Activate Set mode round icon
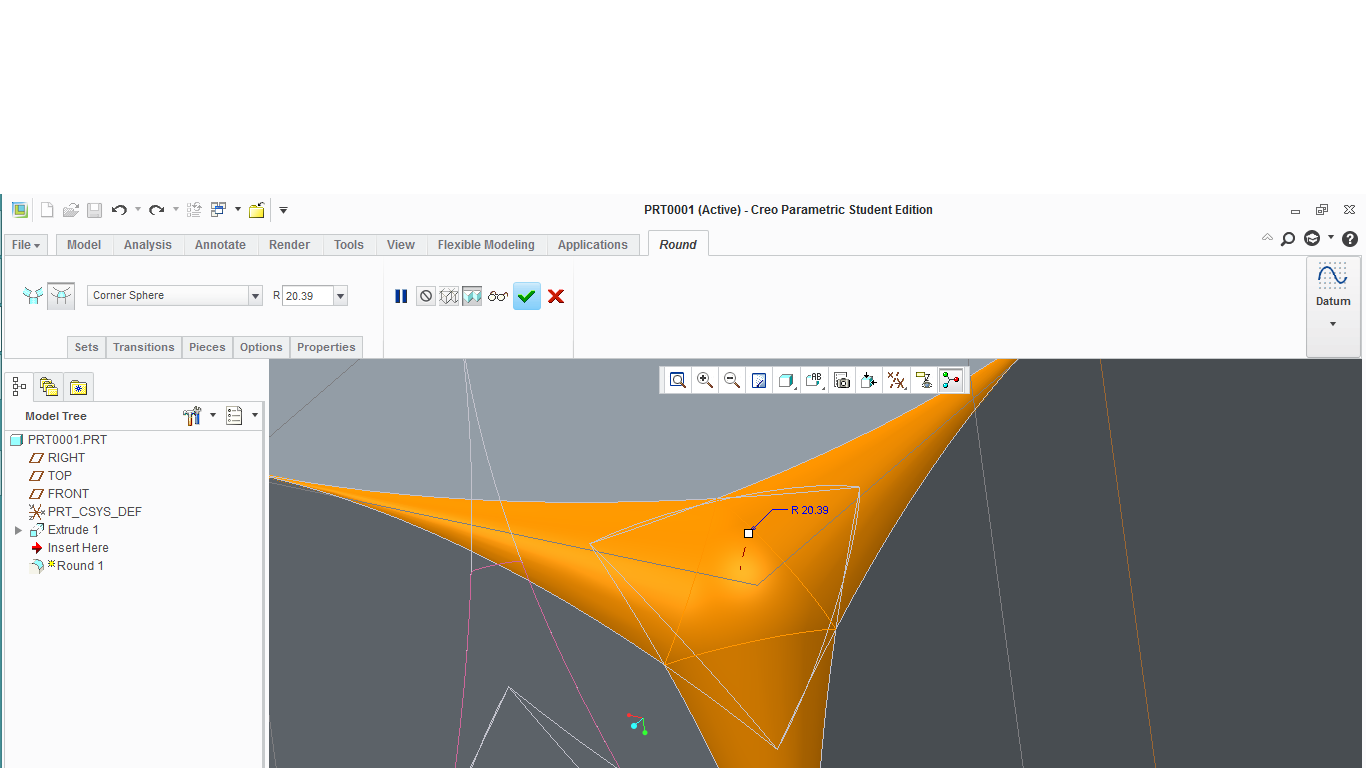This screenshot has height=768, width=1366. pyautogui.click(x=33, y=296)
